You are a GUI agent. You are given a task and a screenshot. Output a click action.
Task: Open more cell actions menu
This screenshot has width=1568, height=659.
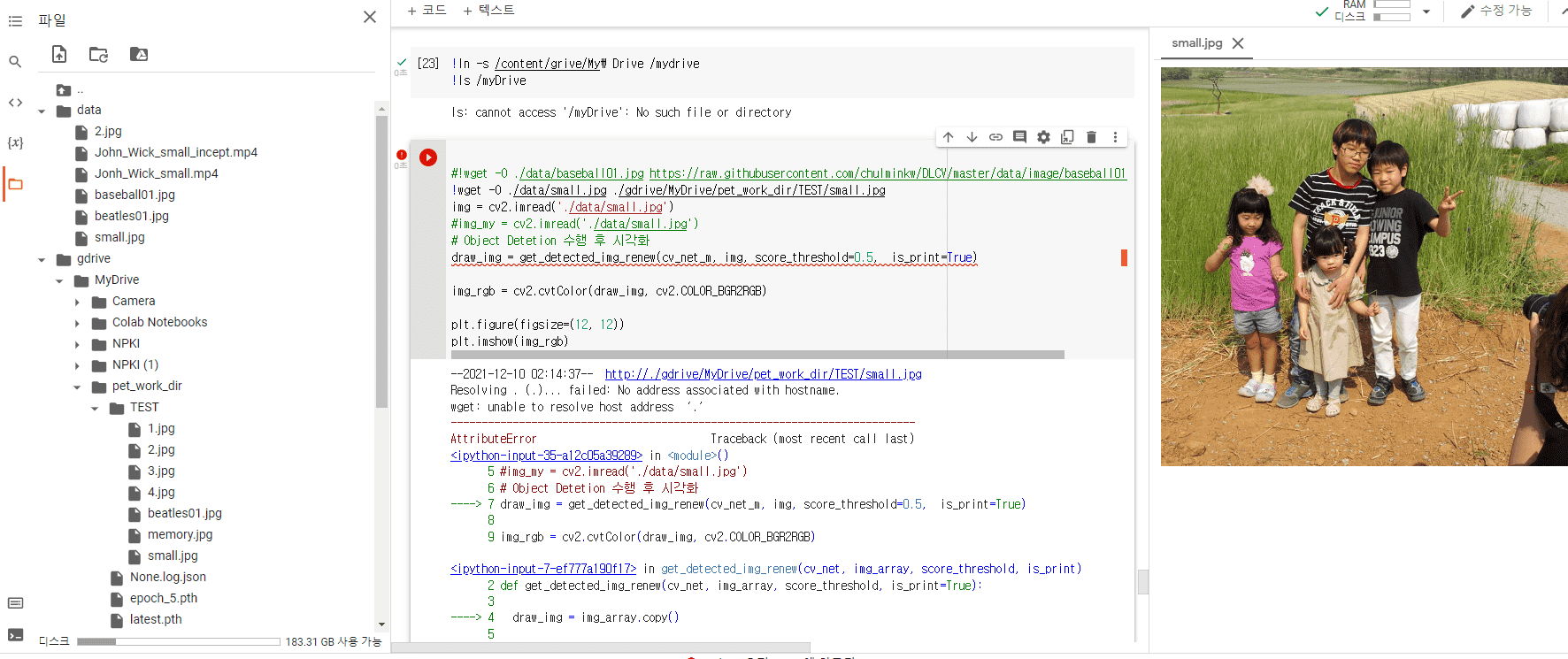(1115, 137)
